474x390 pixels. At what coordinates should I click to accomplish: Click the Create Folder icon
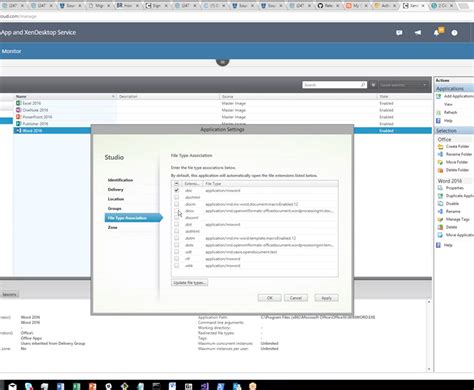(x=440, y=146)
